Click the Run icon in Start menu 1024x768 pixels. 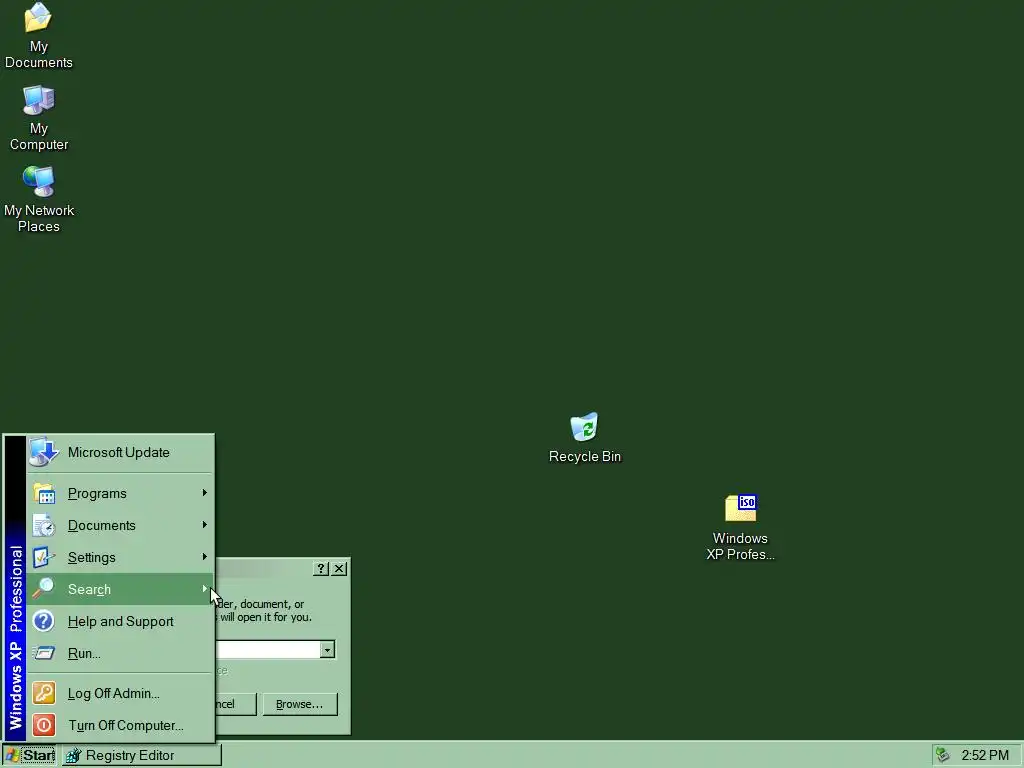coord(44,653)
